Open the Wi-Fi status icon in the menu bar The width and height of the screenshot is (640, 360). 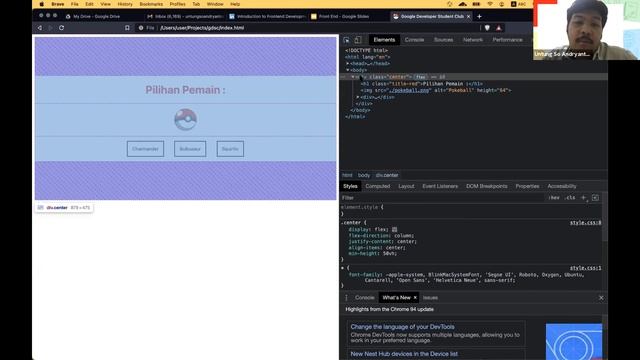click(490, 4)
